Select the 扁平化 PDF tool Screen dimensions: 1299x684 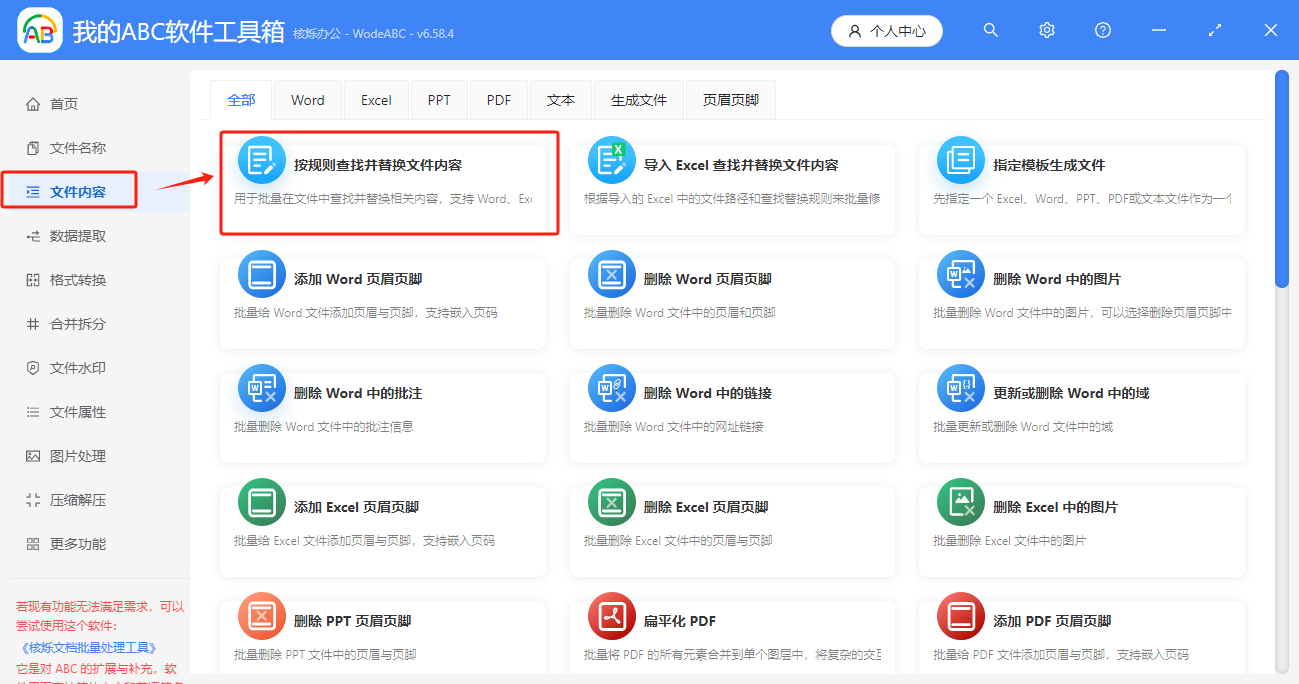(x=732, y=637)
